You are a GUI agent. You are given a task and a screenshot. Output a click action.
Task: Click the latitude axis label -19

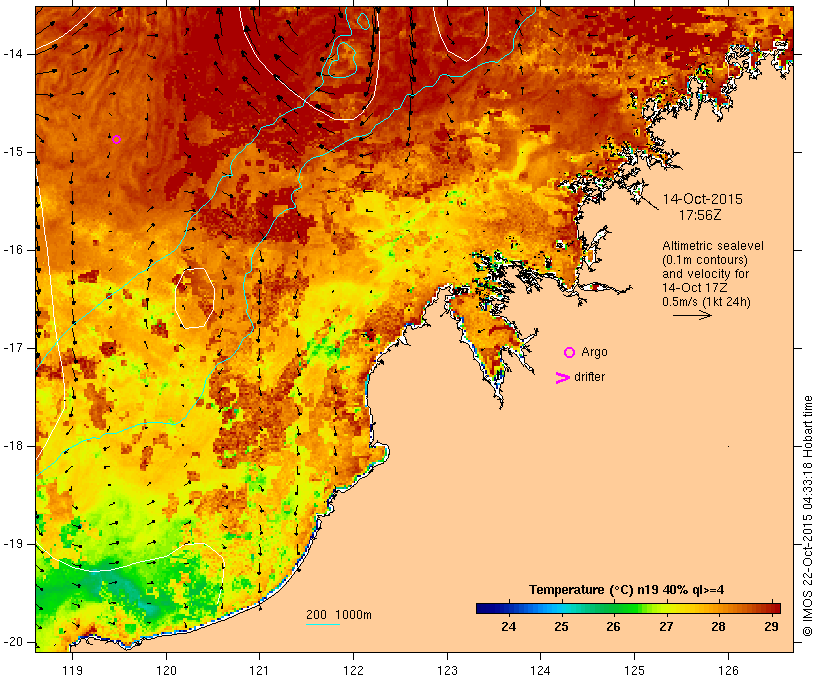[12, 544]
